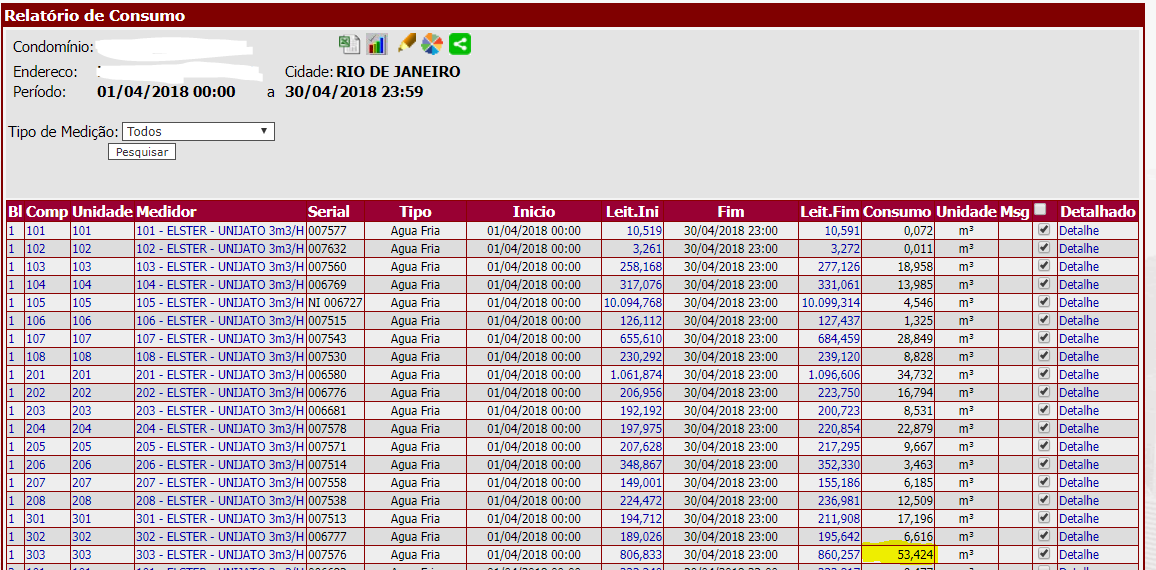Screen dimensions: 1156x570
Task: Click the Consumo column header
Action: (x=896, y=212)
